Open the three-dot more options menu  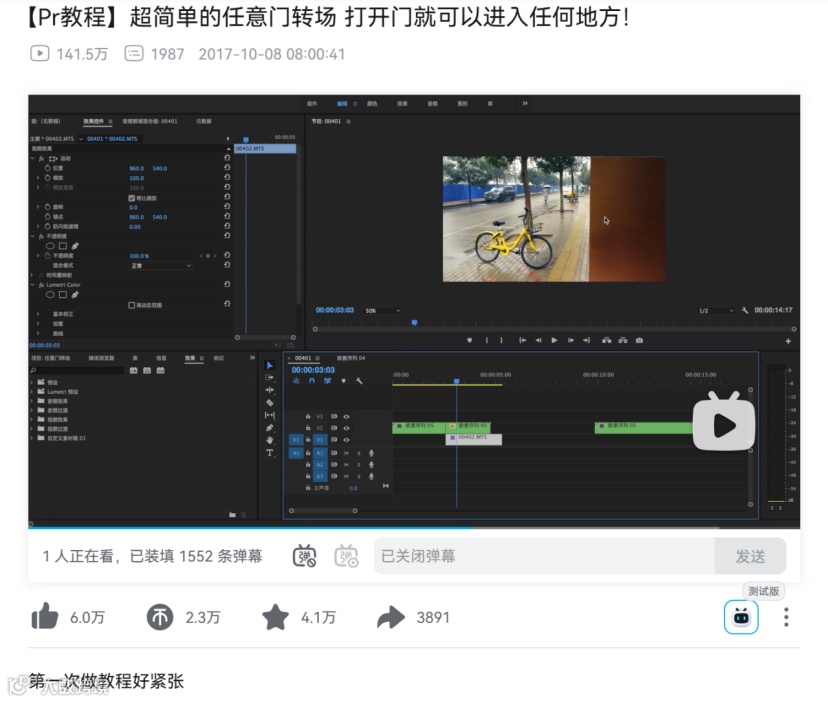[786, 617]
